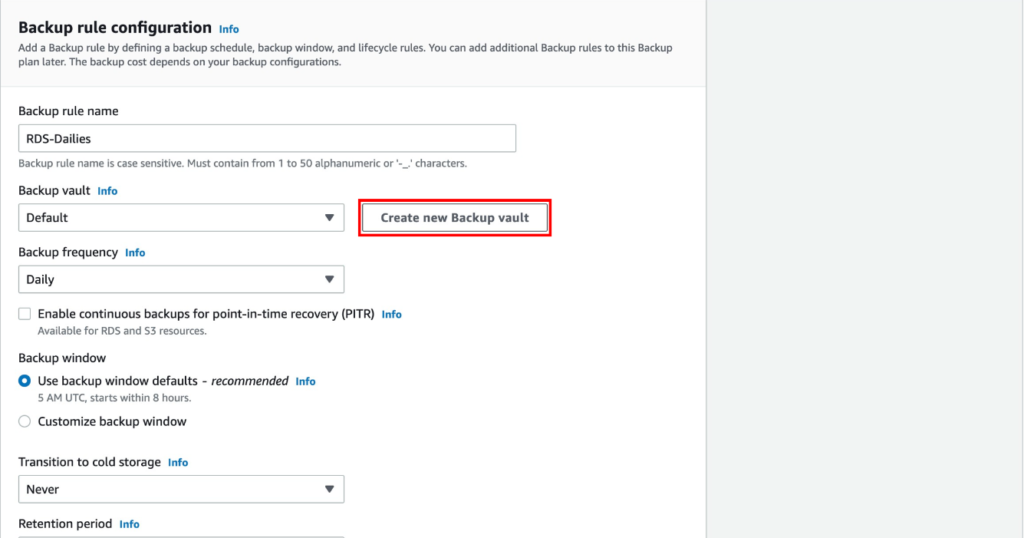Click Create new Backup vault button

[455, 217]
